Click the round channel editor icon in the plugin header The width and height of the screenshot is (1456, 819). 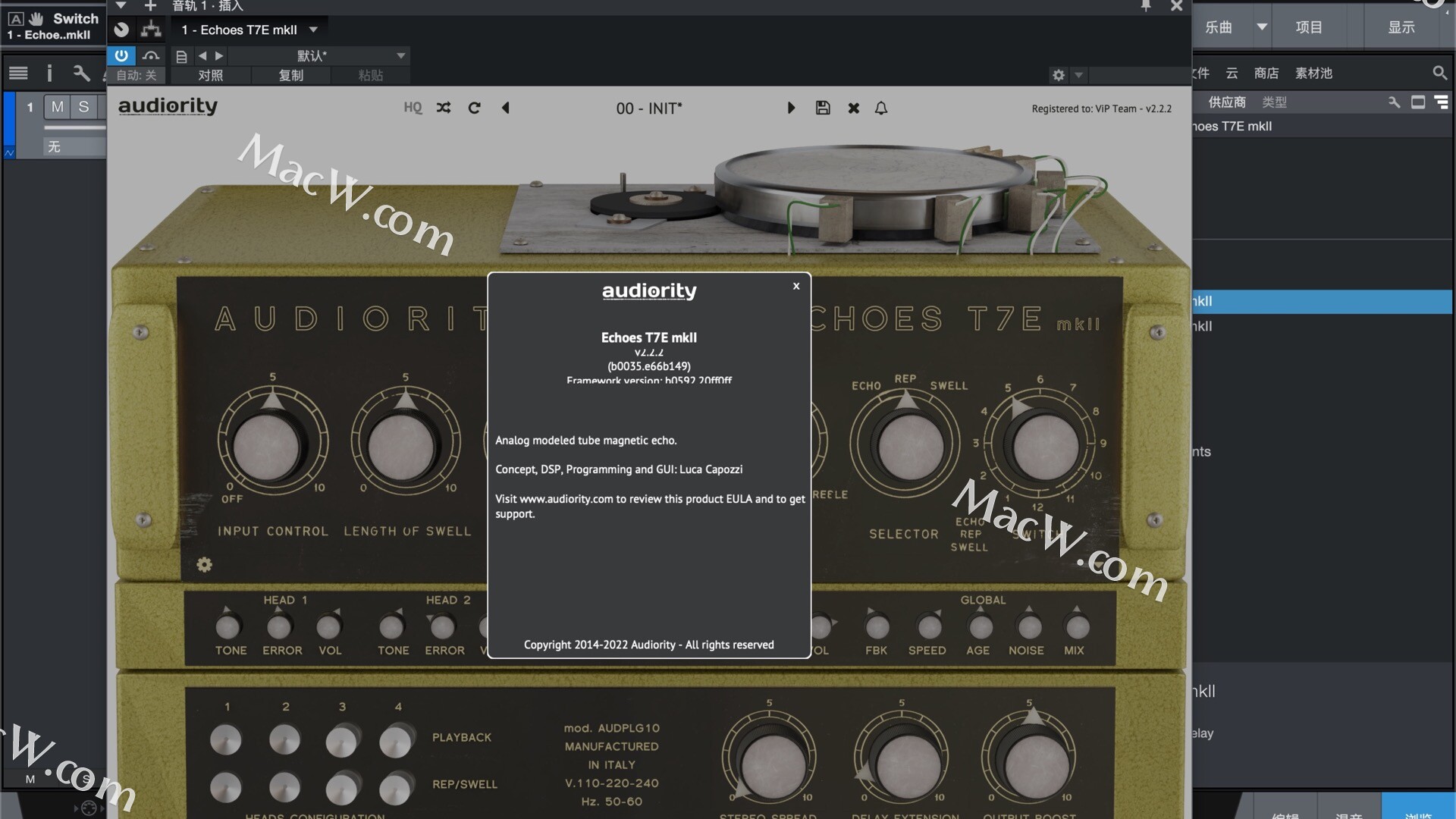[x=121, y=30]
